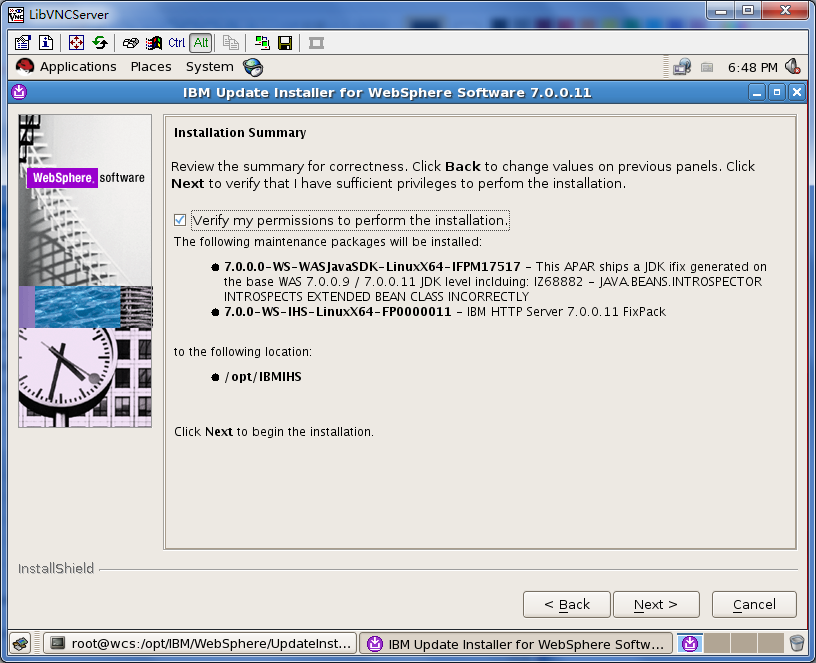Click Installation Summary heading
This screenshot has width=816, height=663.
click(x=240, y=133)
